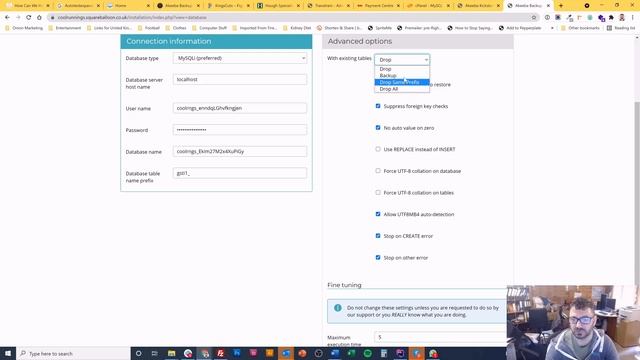Toggle Allow UTF8MB4 auto-detection
Image resolution: width=640 pixels, height=360 pixels.
click(x=378, y=214)
